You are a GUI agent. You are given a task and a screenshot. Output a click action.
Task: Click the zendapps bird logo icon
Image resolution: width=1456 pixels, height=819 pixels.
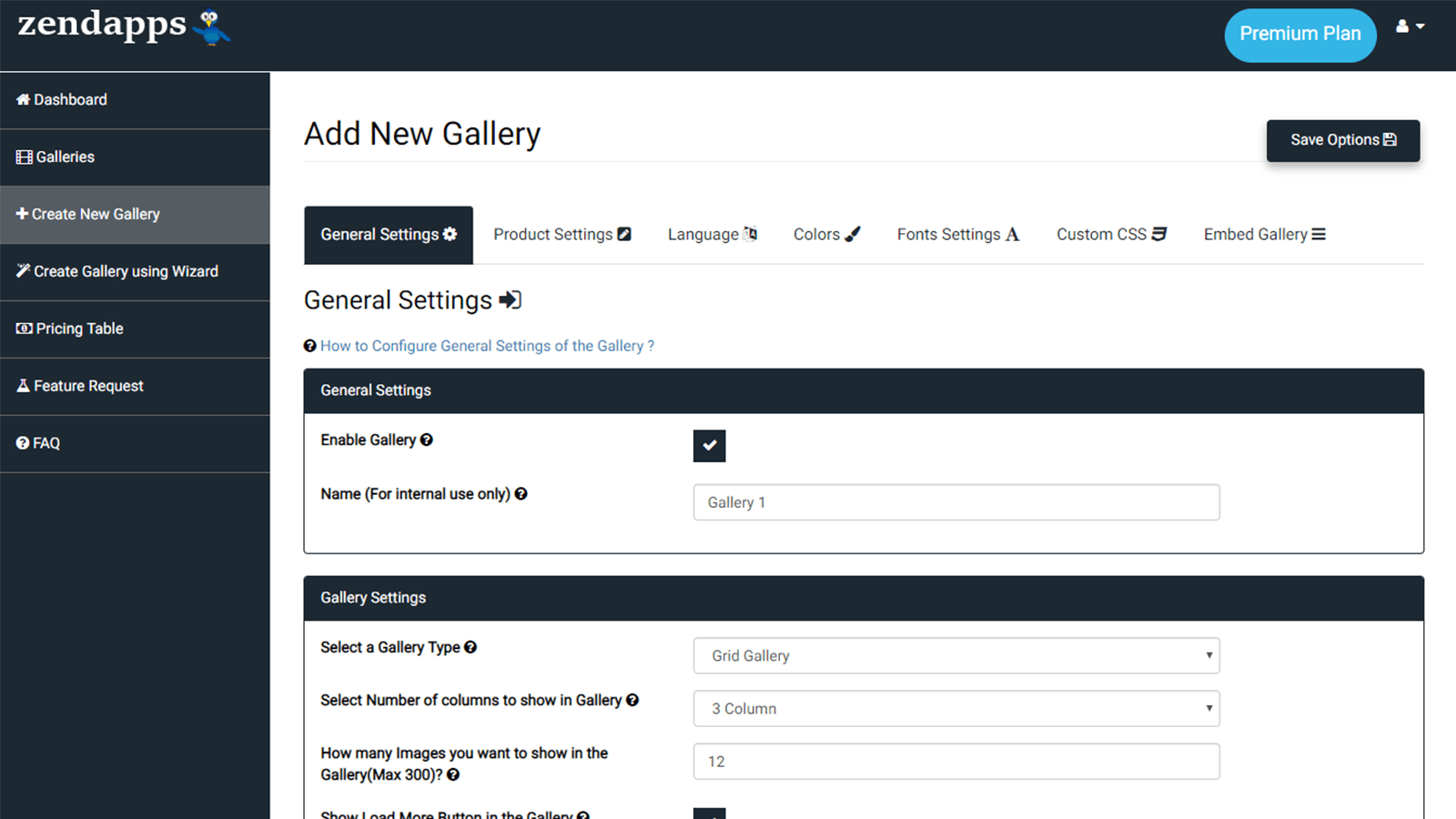point(213,26)
